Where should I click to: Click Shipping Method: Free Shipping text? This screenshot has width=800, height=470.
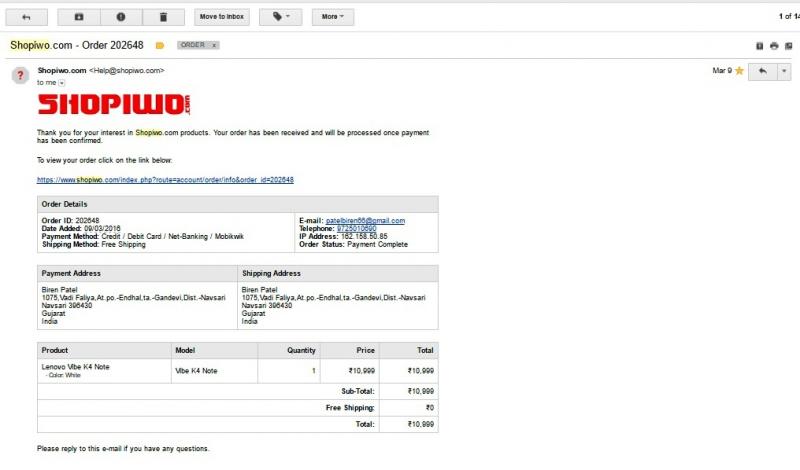click(93, 244)
